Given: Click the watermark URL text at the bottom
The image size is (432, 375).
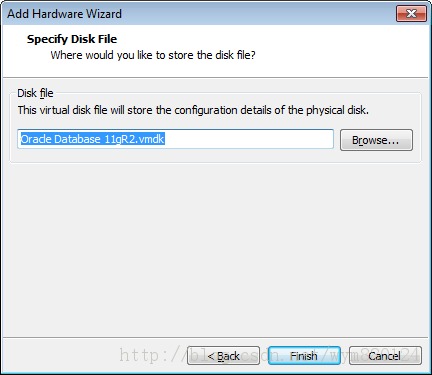Looking at the screenshot, I should [269, 355].
